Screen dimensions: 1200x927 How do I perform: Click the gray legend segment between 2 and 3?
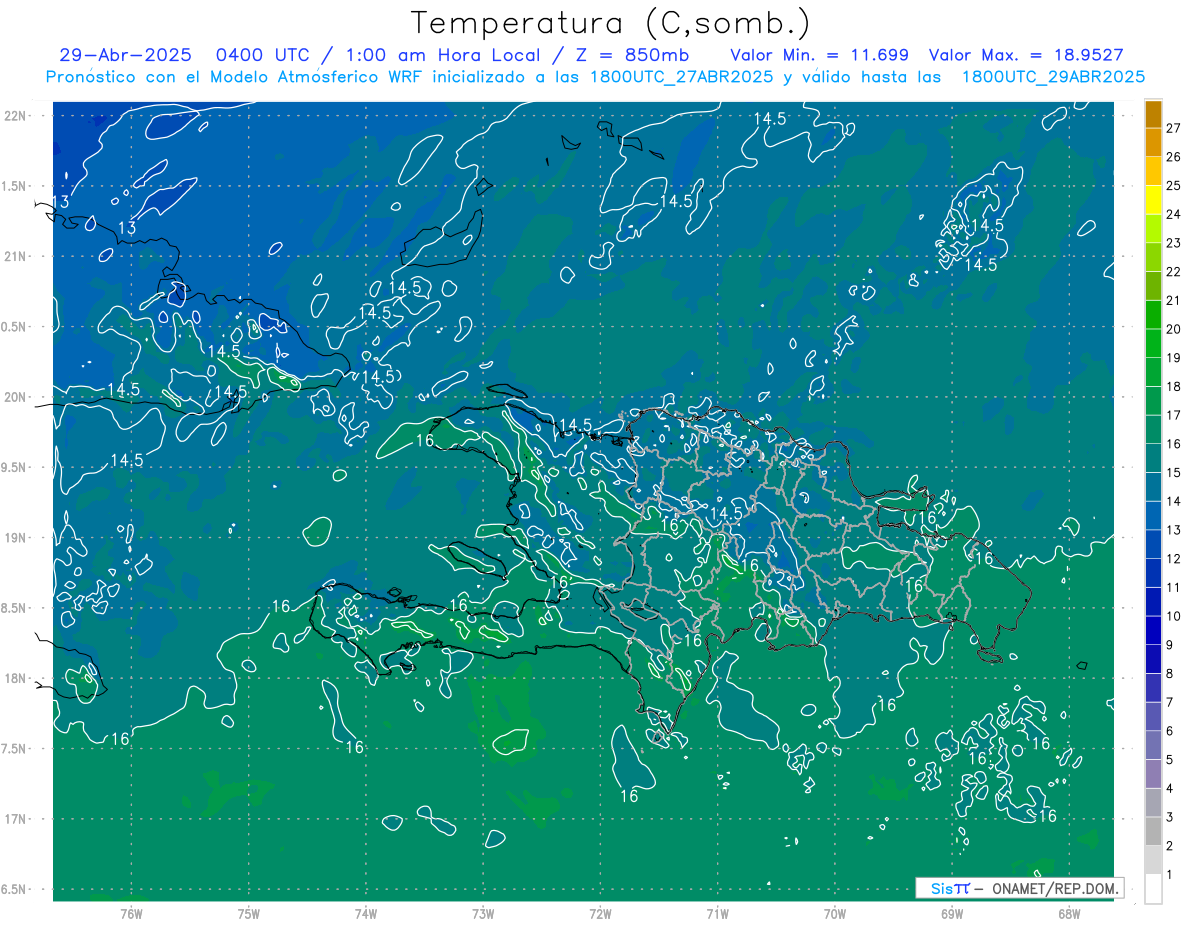coord(1153,831)
